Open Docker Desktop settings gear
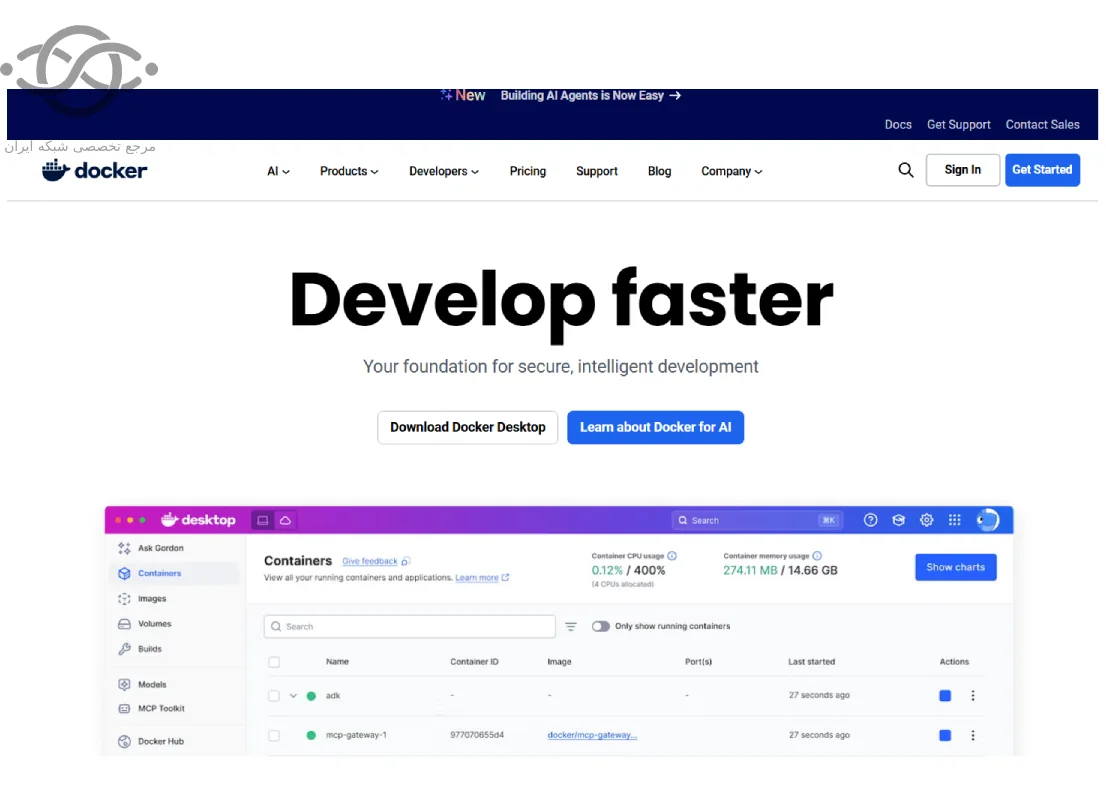Image resolution: width=1106 pixels, height=809 pixels. [x=927, y=520]
